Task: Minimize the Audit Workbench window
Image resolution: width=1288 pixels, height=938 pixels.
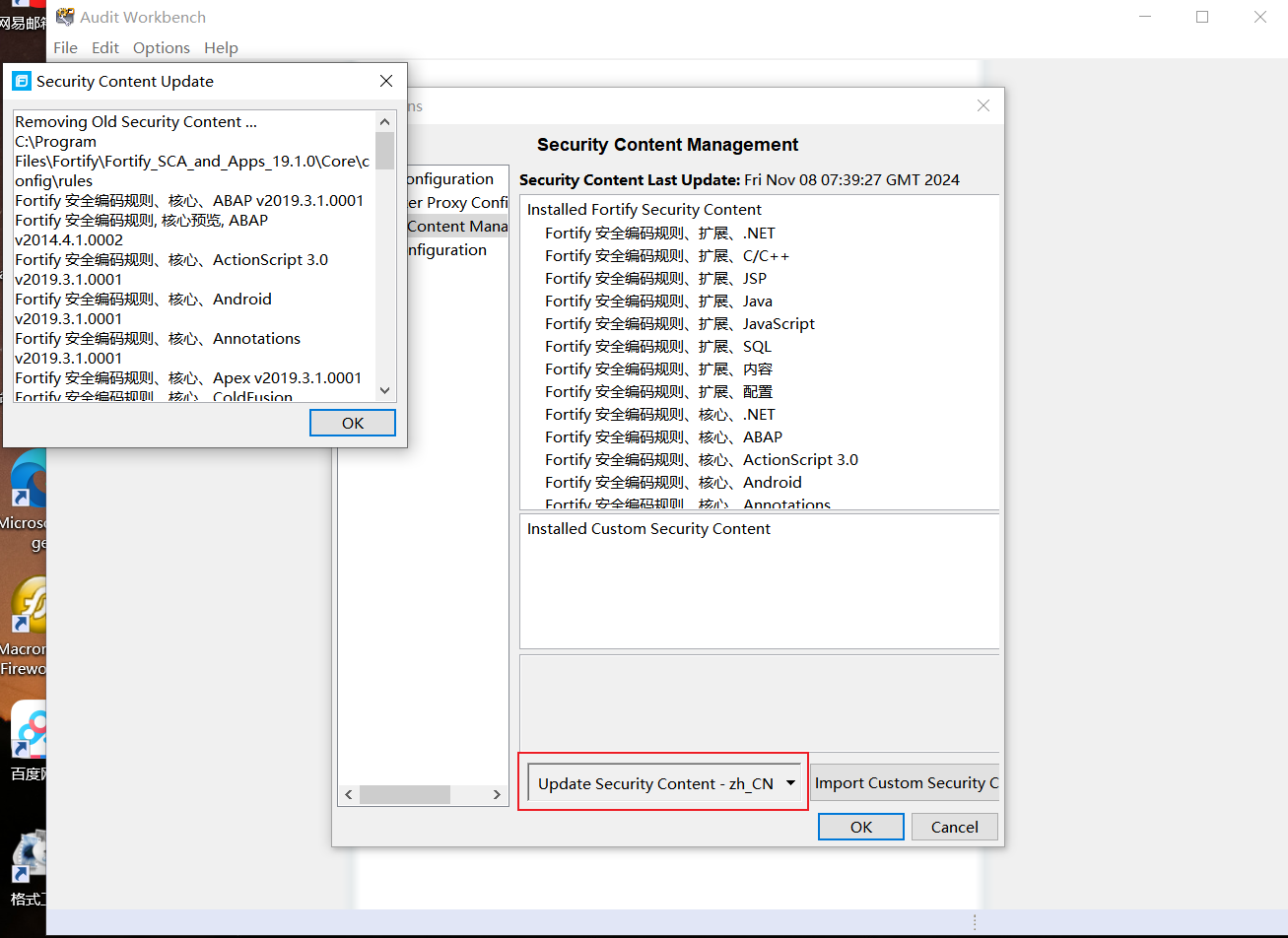Action: tap(1144, 17)
